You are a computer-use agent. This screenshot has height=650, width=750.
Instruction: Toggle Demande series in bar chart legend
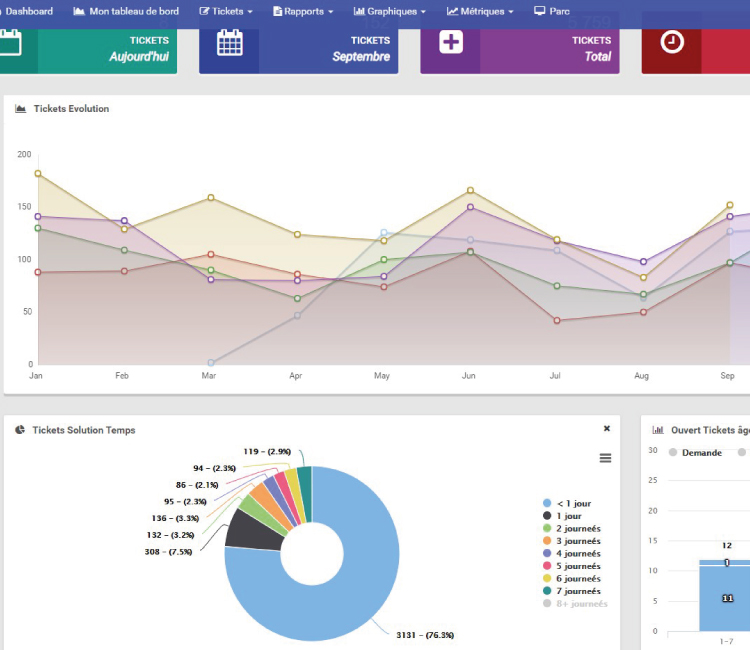pyautogui.click(x=695, y=452)
